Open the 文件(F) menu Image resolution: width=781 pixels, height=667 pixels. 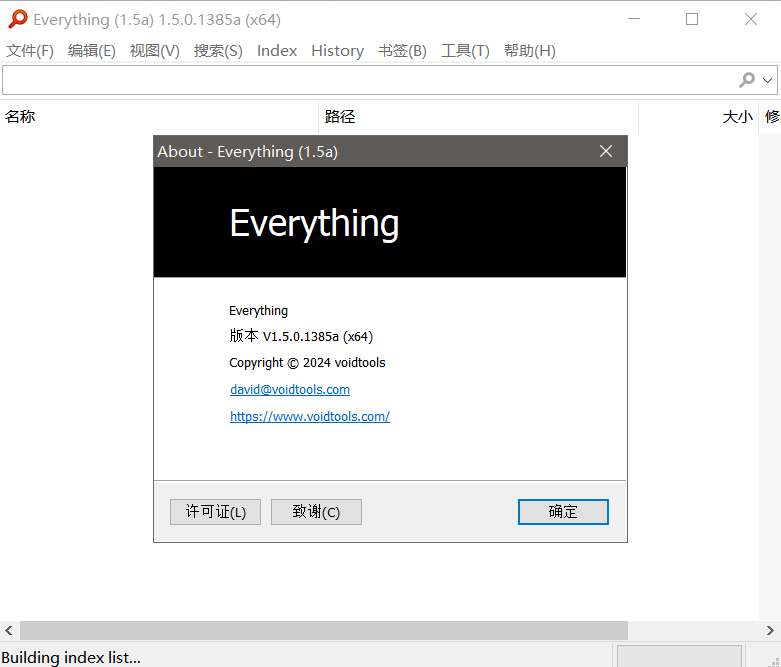click(x=29, y=51)
